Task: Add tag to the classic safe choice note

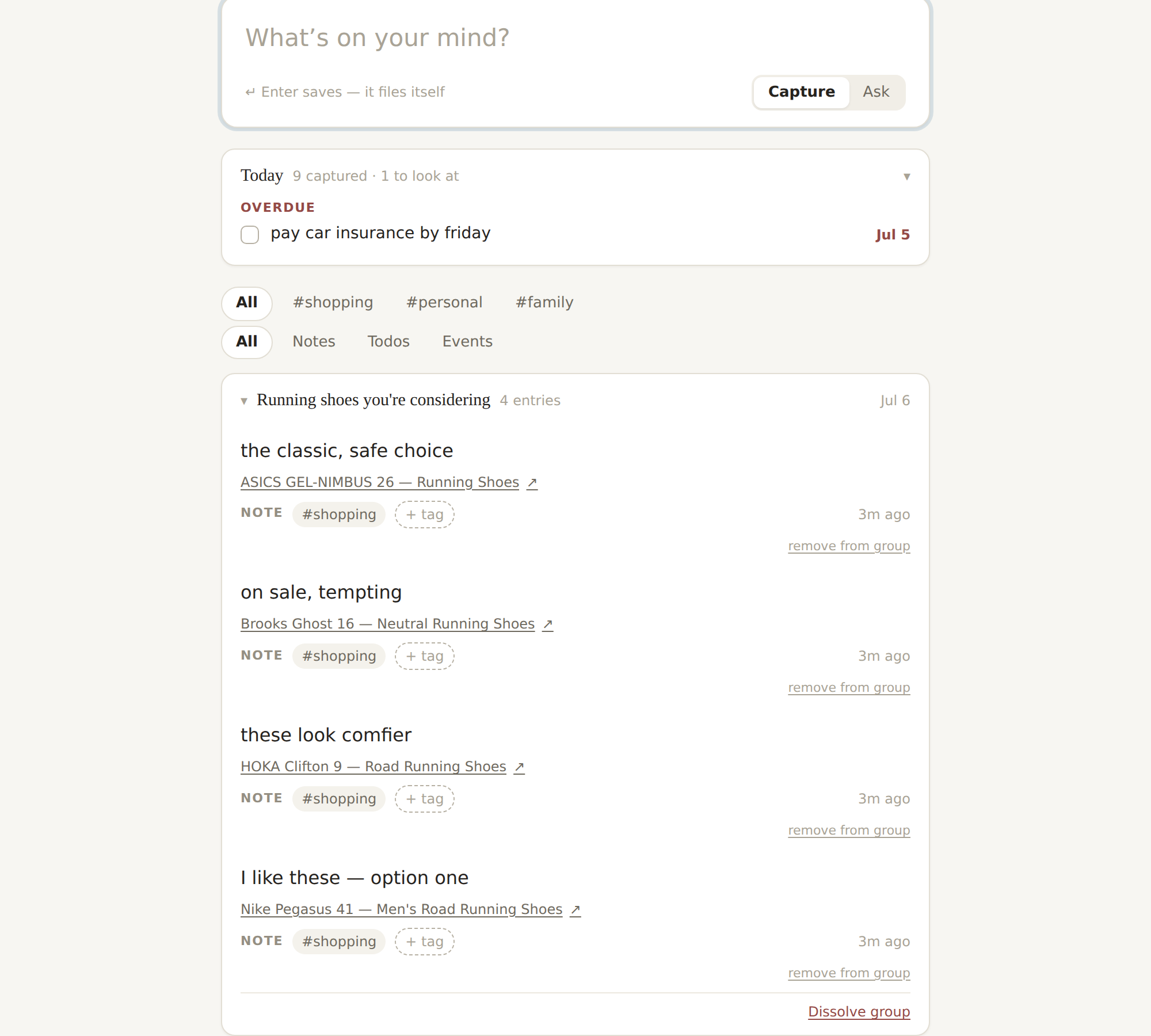Action: pyautogui.click(x=425, y=515)
